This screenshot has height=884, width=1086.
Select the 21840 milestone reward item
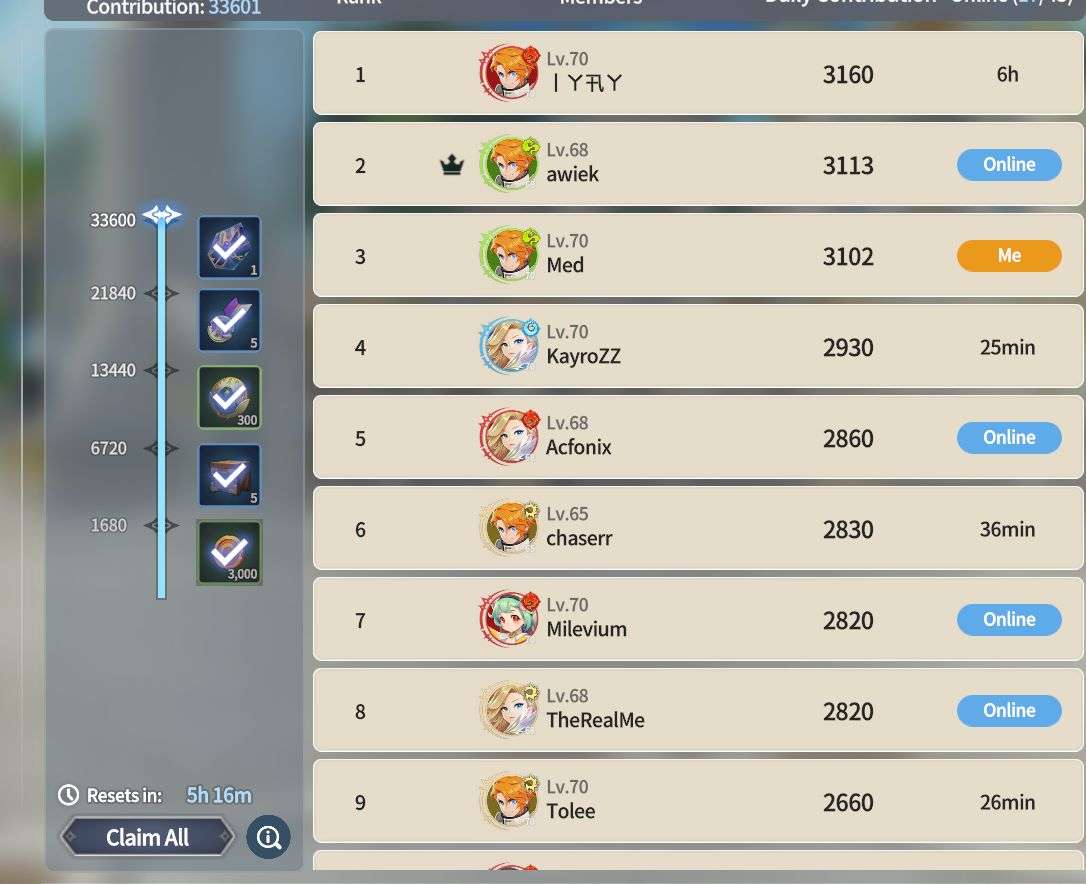(229, 320)
